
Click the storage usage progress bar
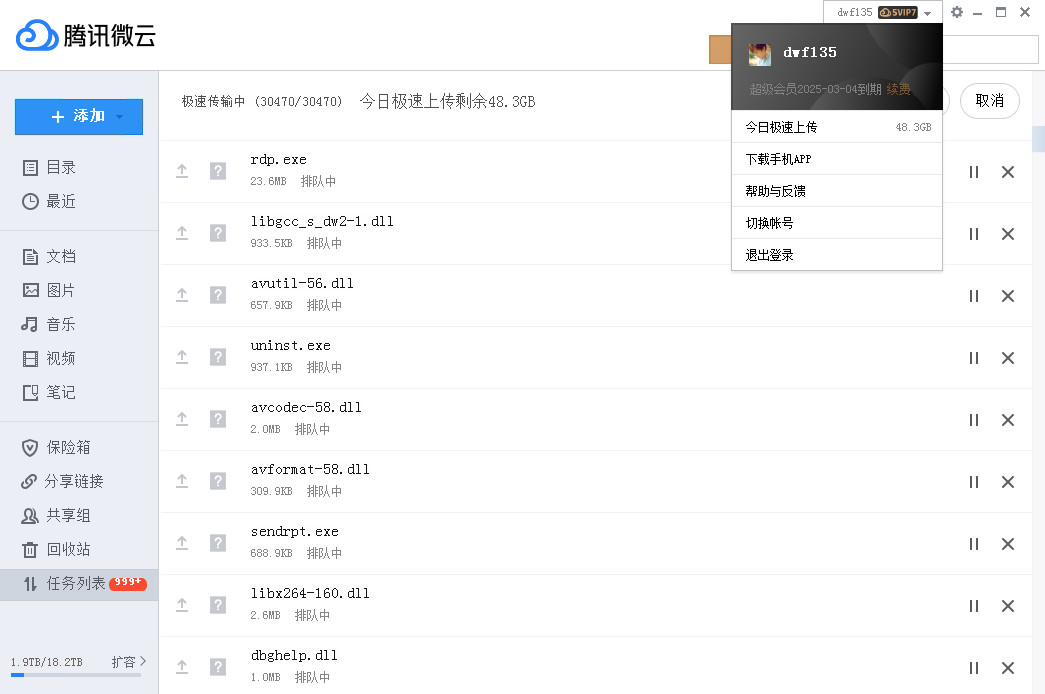[x=76, y=675]
